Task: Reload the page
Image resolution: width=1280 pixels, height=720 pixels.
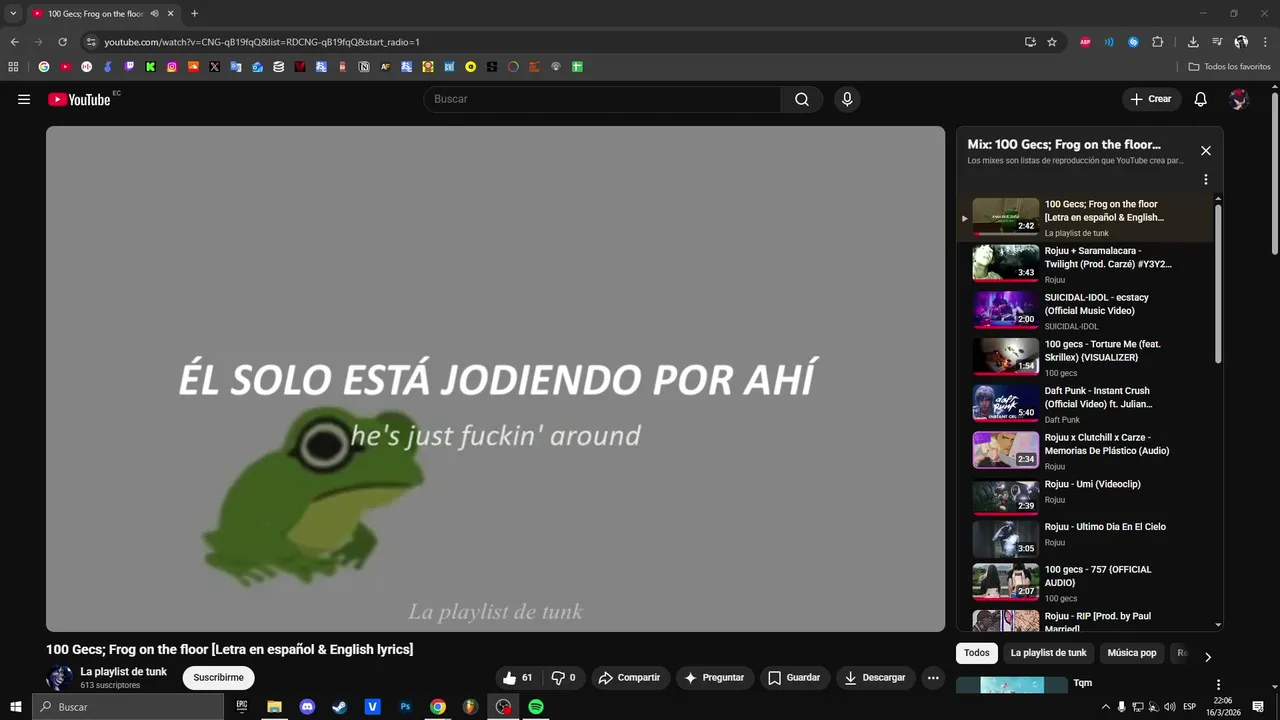Action: pos(62,42)
